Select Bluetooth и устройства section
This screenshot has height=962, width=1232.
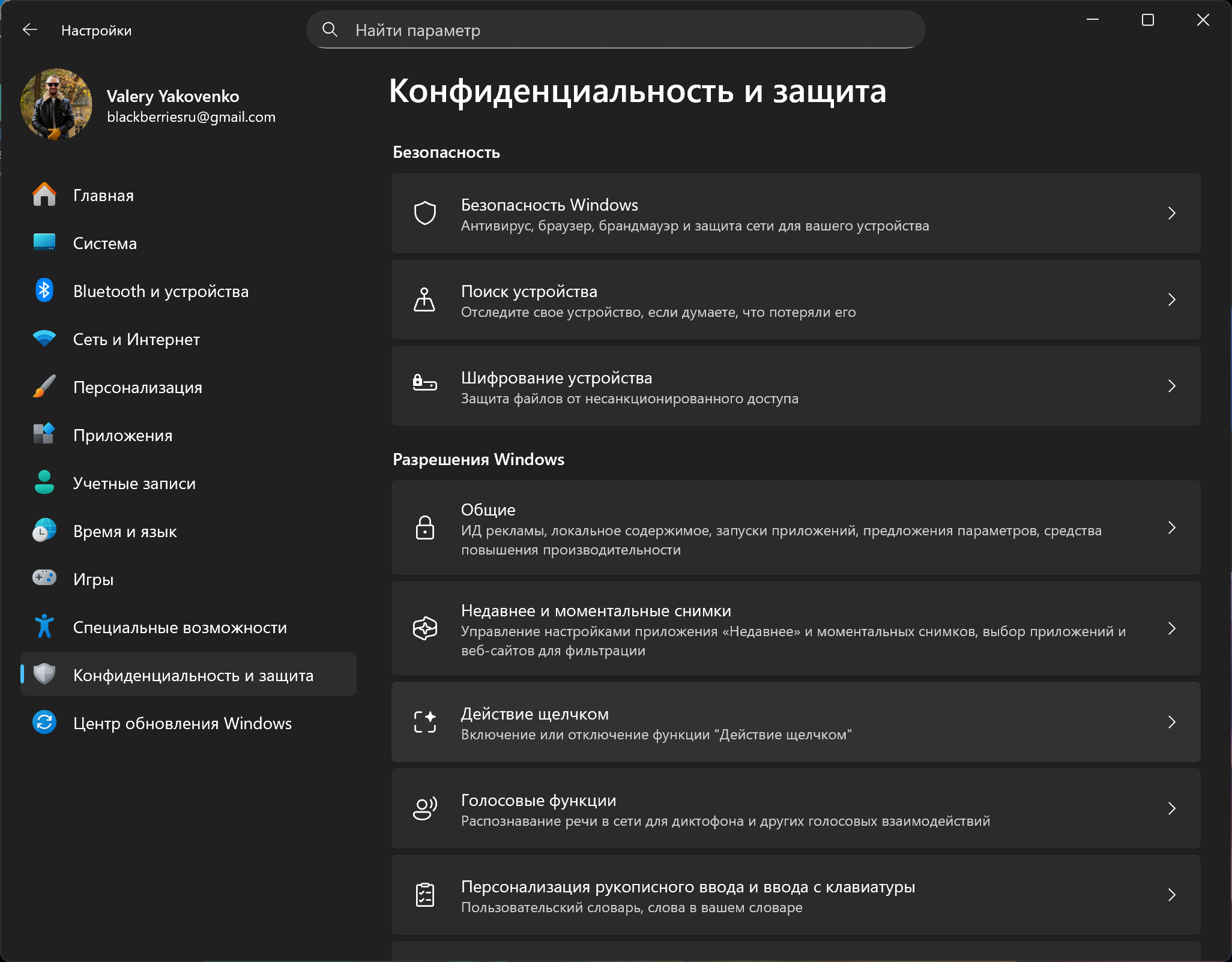click(x=189, y=291)
